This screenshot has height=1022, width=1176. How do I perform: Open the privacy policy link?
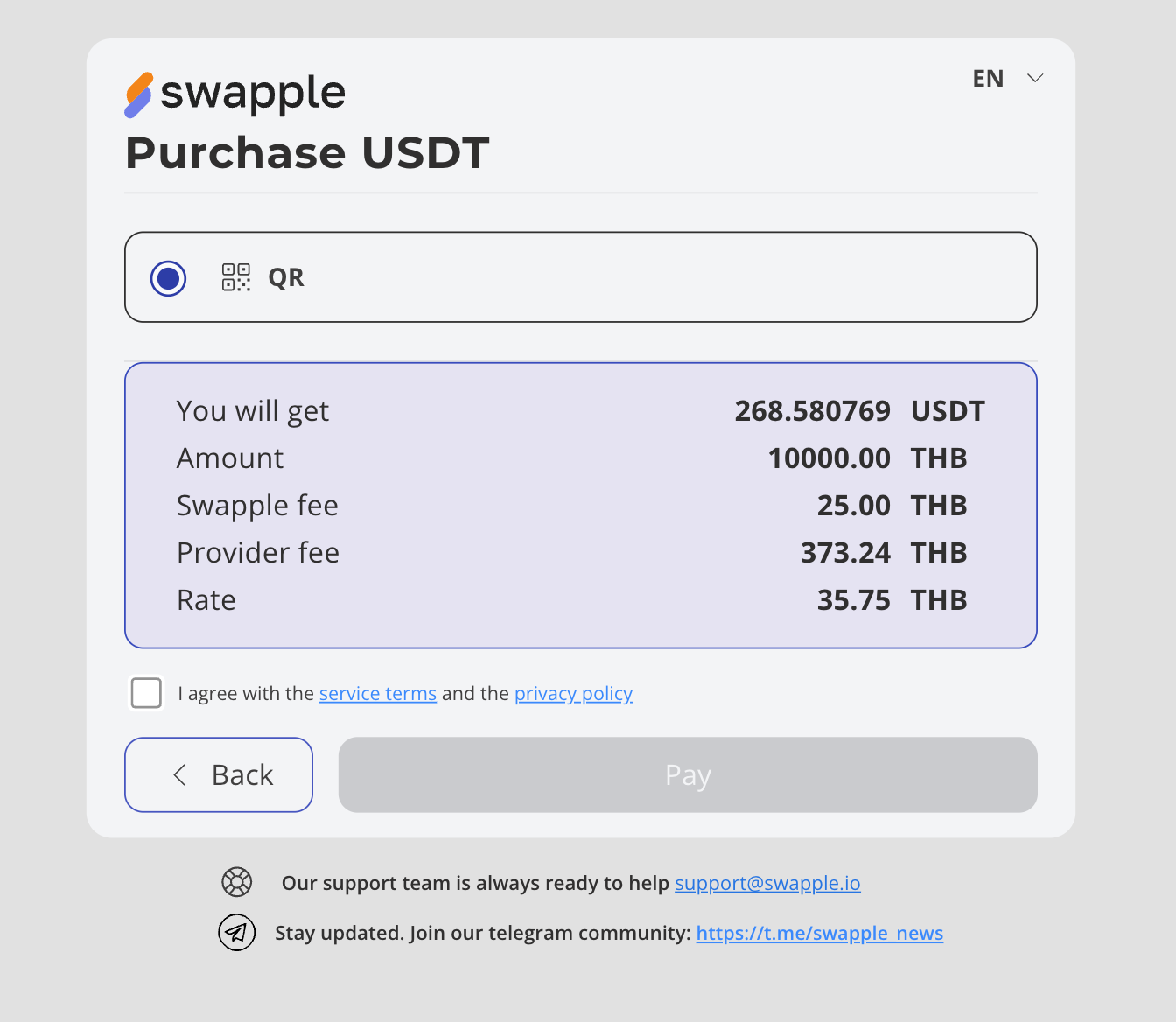click(573, 693)
